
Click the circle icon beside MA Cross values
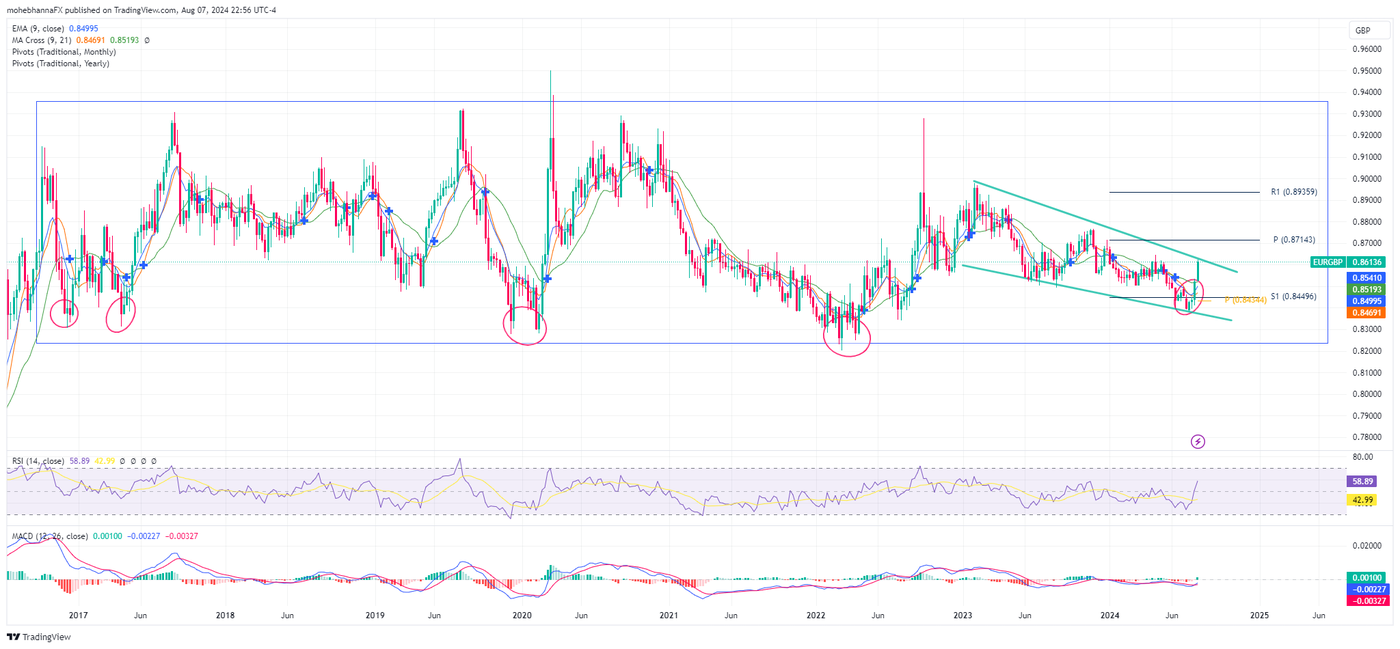(x=147, y=40)
